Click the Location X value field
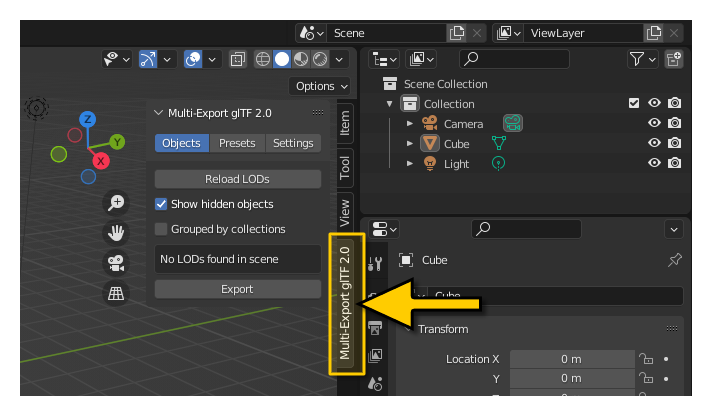Viewport: 712px width, 416px height. point(570,359)
